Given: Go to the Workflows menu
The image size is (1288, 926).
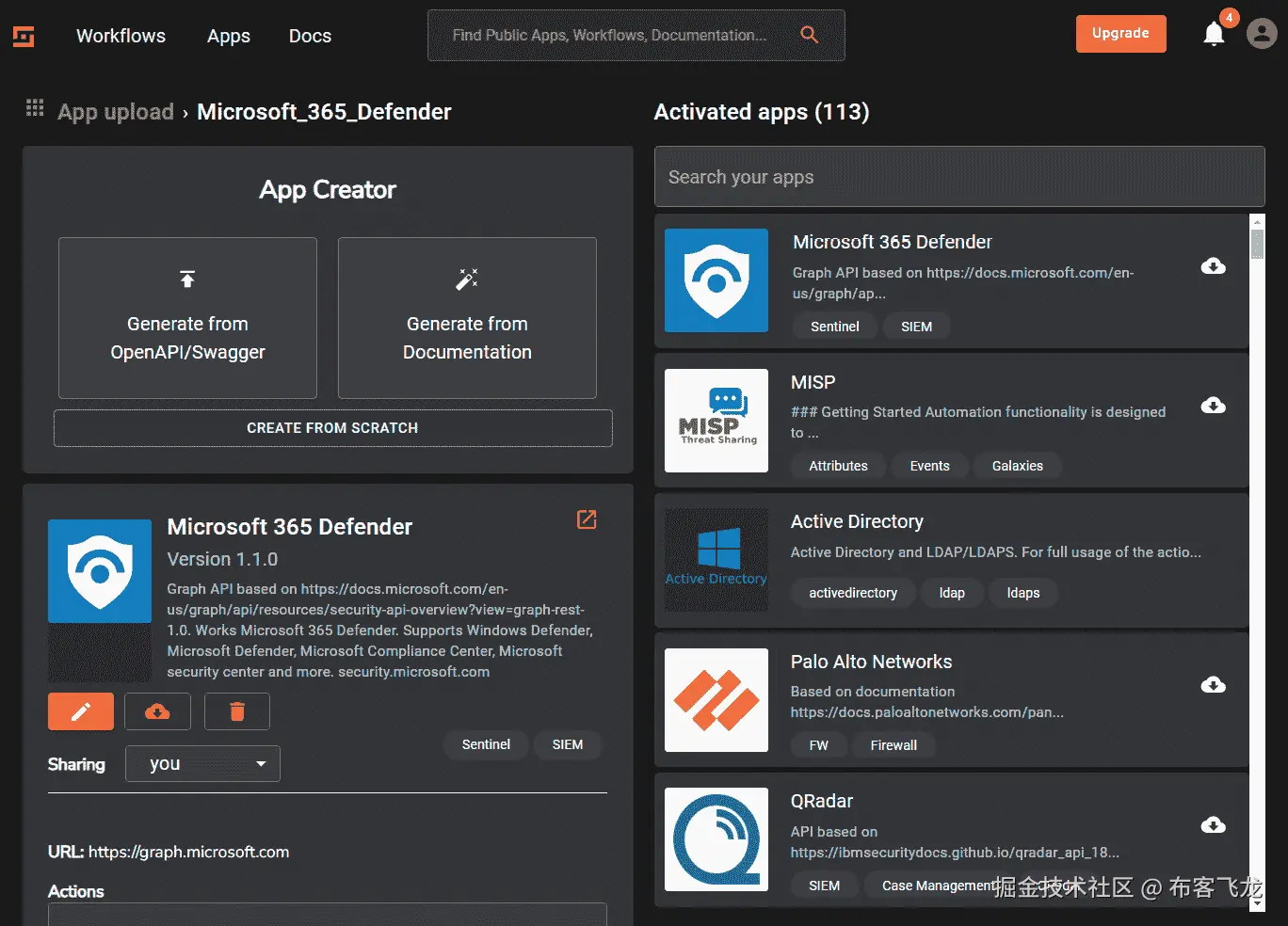Looking at the screenshot, I should [120, 36].
